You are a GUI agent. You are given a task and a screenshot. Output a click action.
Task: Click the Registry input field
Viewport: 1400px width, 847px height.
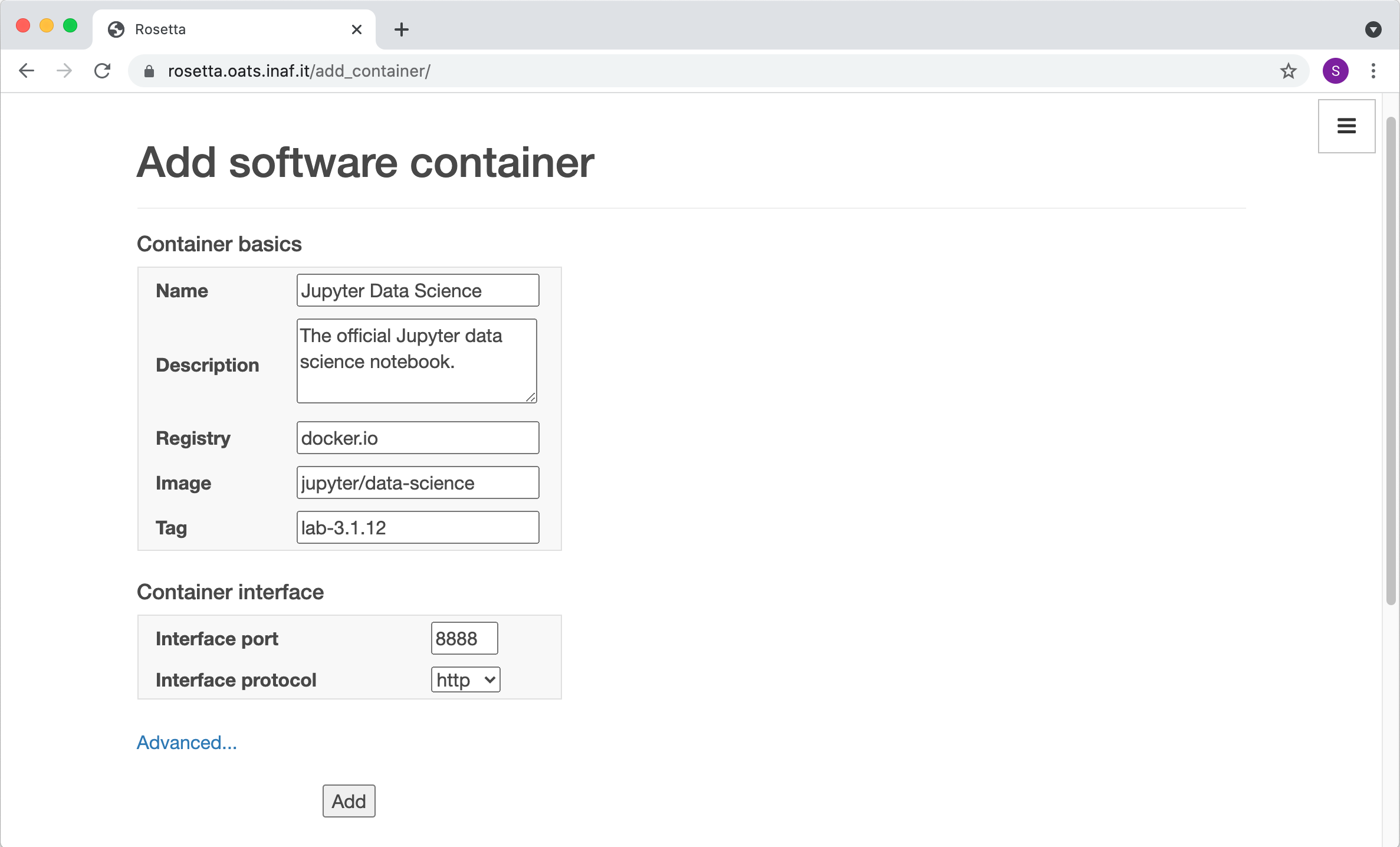(418, 438)
